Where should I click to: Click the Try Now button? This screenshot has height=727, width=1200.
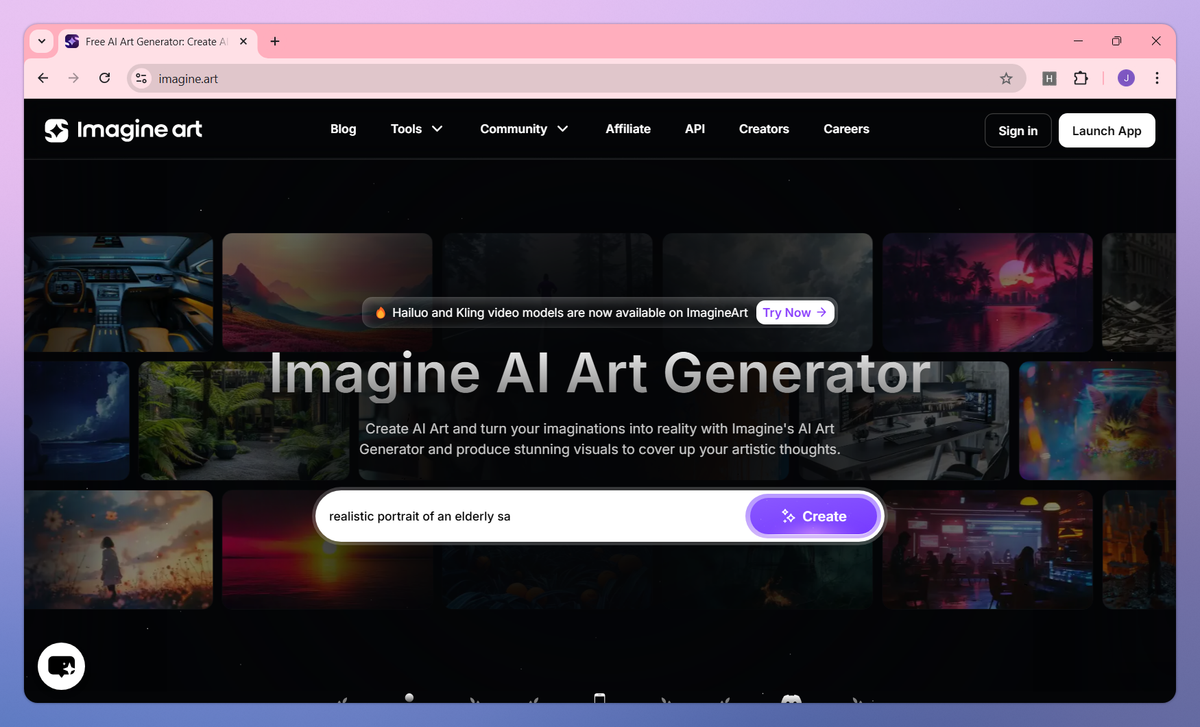pos(795,312)
